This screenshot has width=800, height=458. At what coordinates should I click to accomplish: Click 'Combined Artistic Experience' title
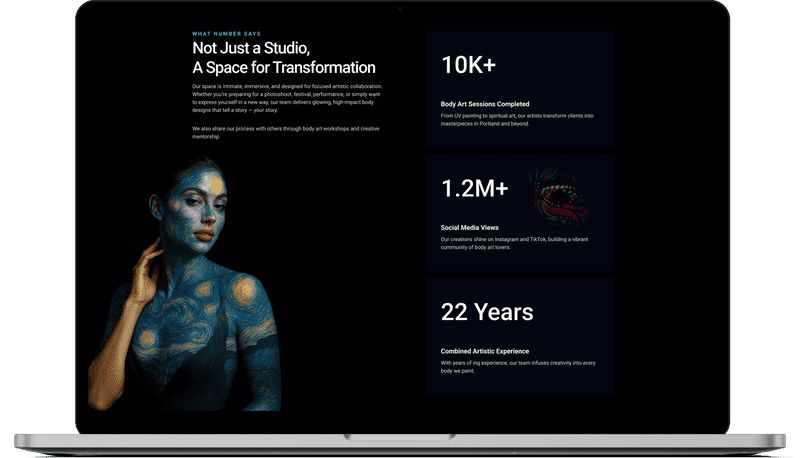485,351
